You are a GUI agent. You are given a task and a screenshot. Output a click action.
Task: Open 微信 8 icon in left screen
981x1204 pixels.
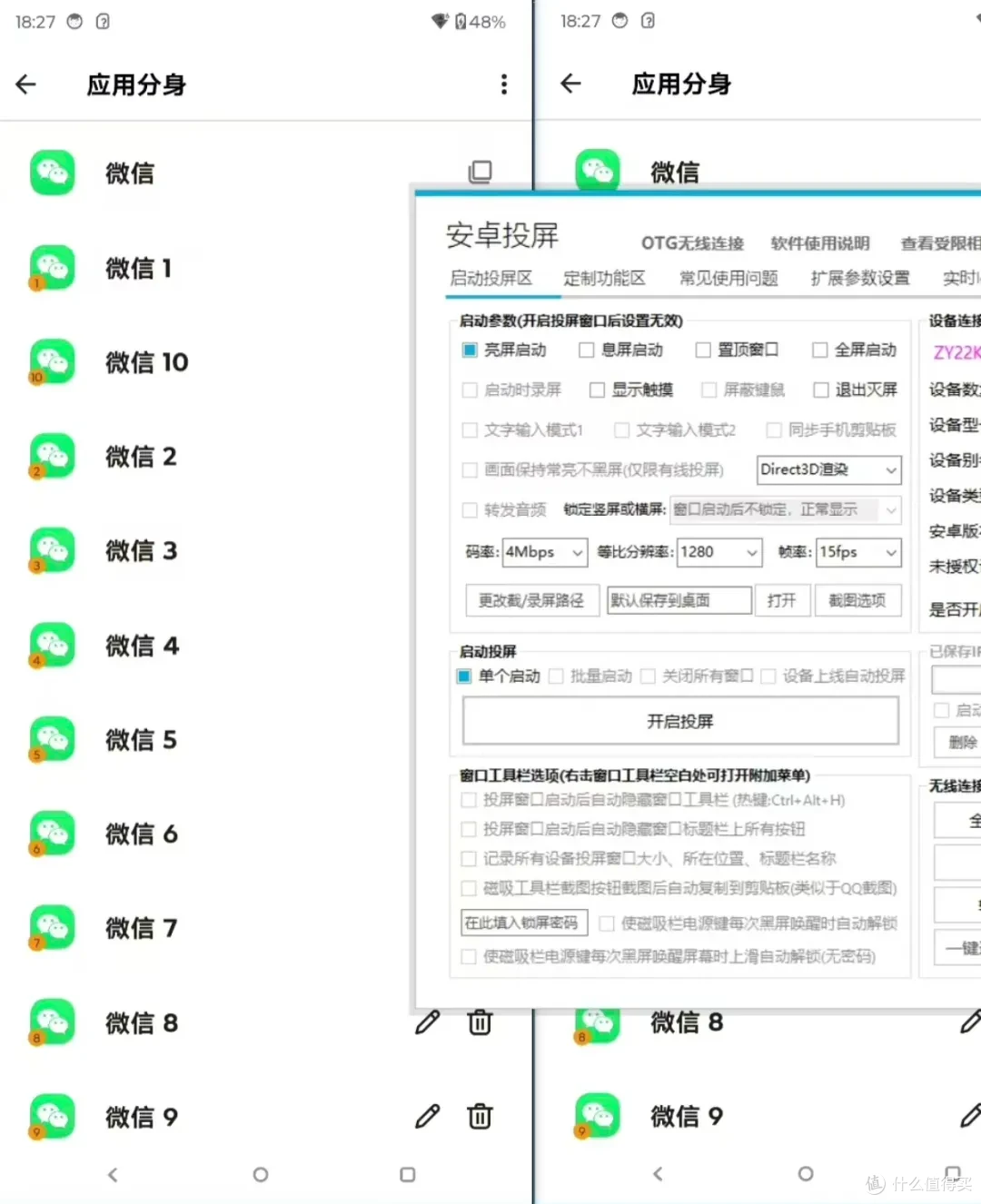(x=53, y=1022)
